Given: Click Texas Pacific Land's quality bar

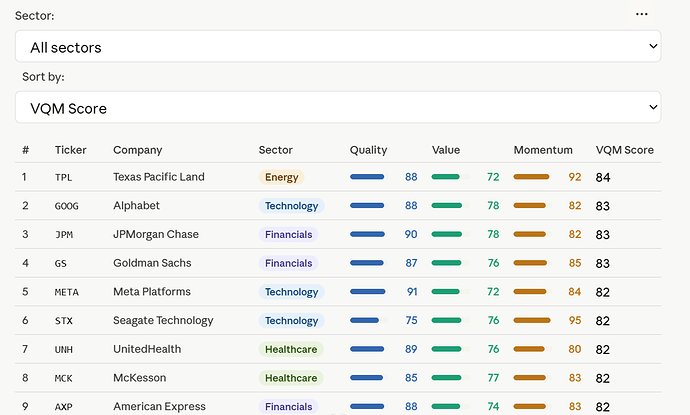Looking at the screenshot, I should click(367, 177).
